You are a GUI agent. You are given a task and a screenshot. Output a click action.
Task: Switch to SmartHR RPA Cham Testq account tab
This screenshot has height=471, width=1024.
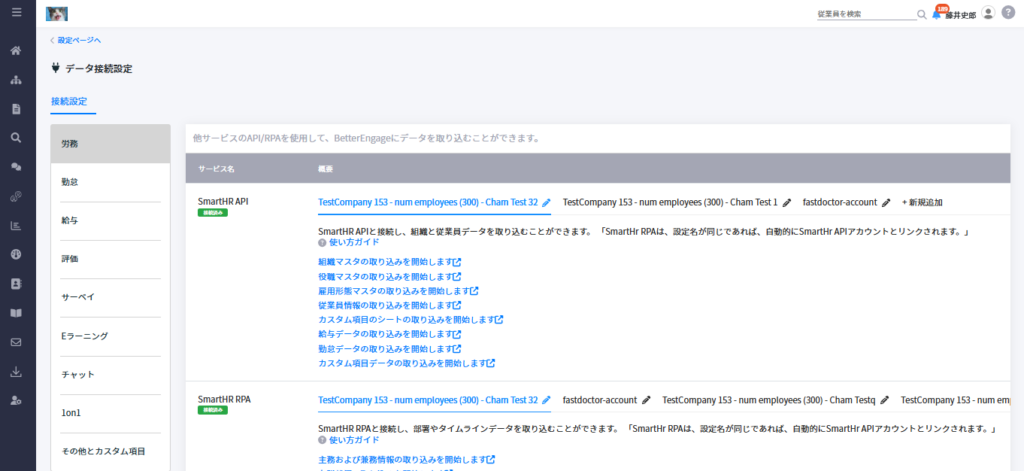769,400
